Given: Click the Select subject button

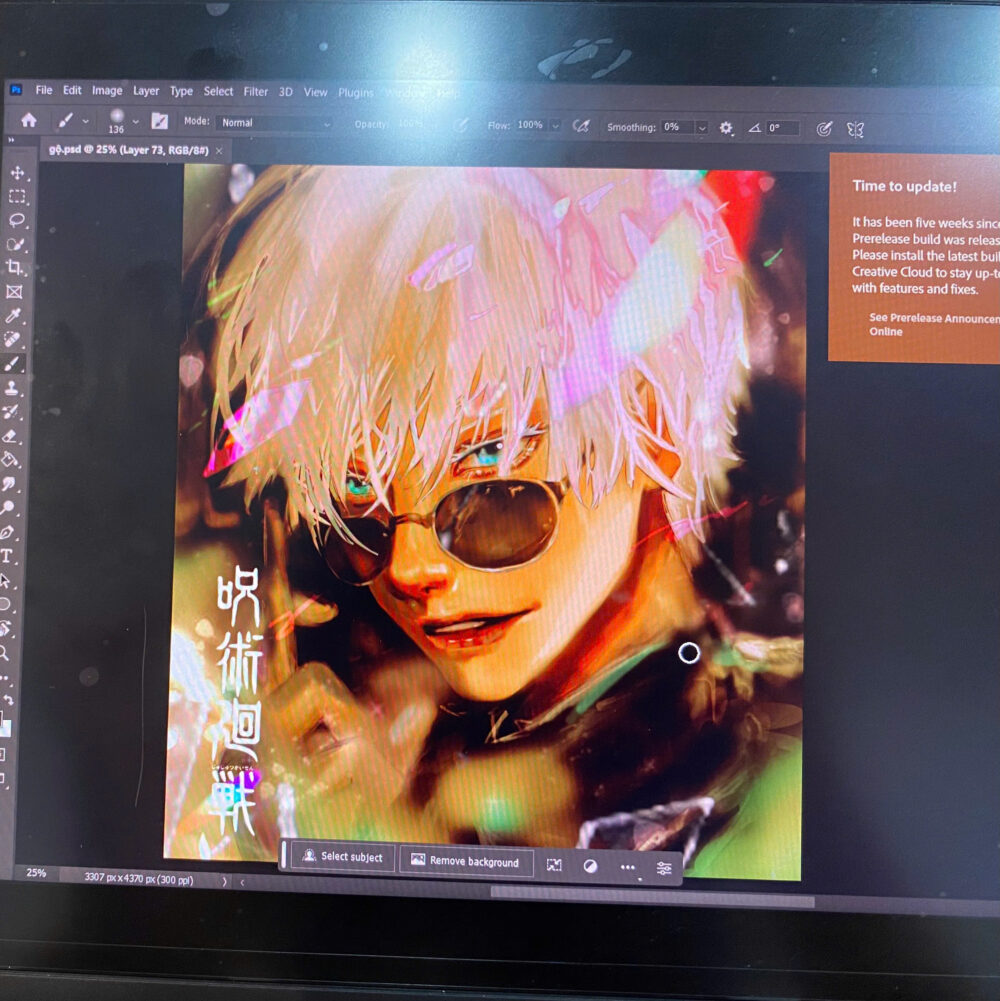Looking at the screenshot, I should pyautogui.click(x=342, y=857).
